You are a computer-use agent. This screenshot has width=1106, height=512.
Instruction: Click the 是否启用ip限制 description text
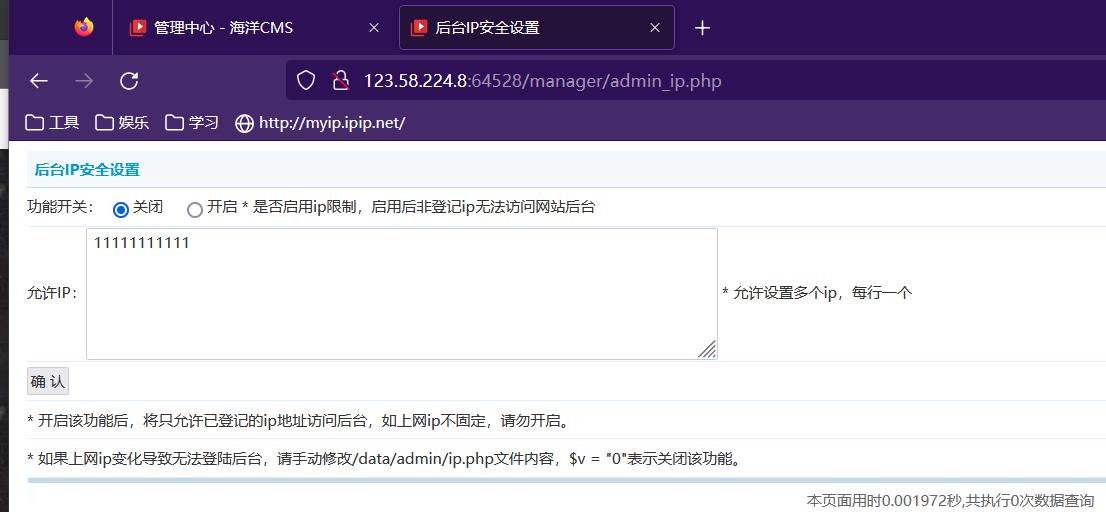[419, 207]
